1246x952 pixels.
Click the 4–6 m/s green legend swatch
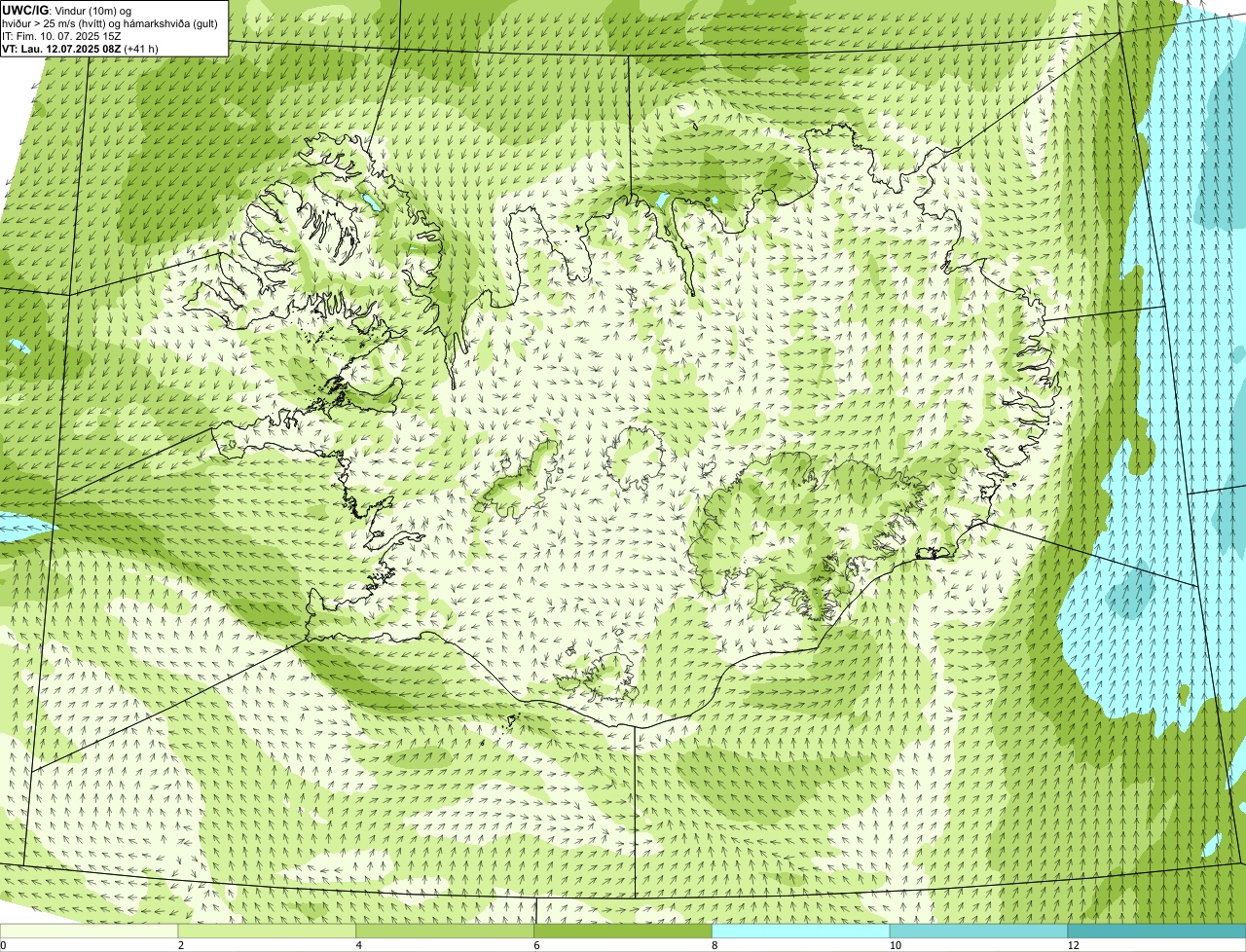(446, 932)
